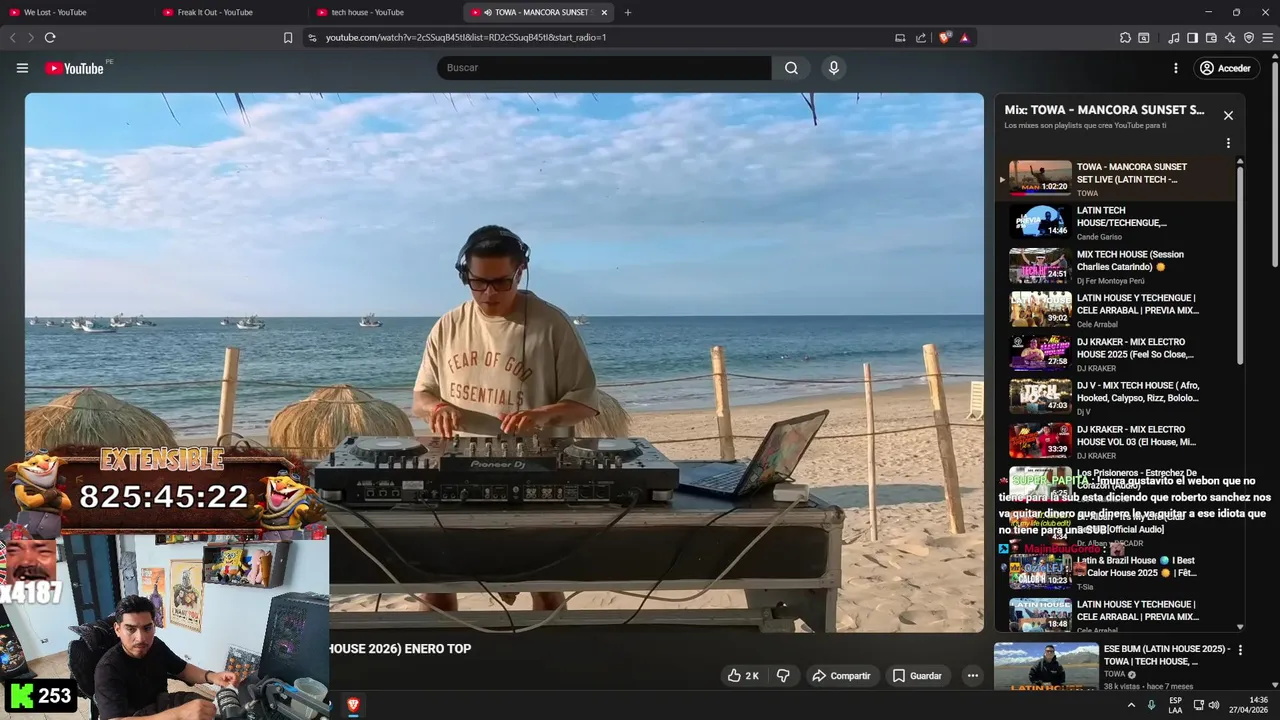The width and height of the screenshot is (1280, 720).
Task: Click the YouTube search input field
Action: tap(604, 68)
